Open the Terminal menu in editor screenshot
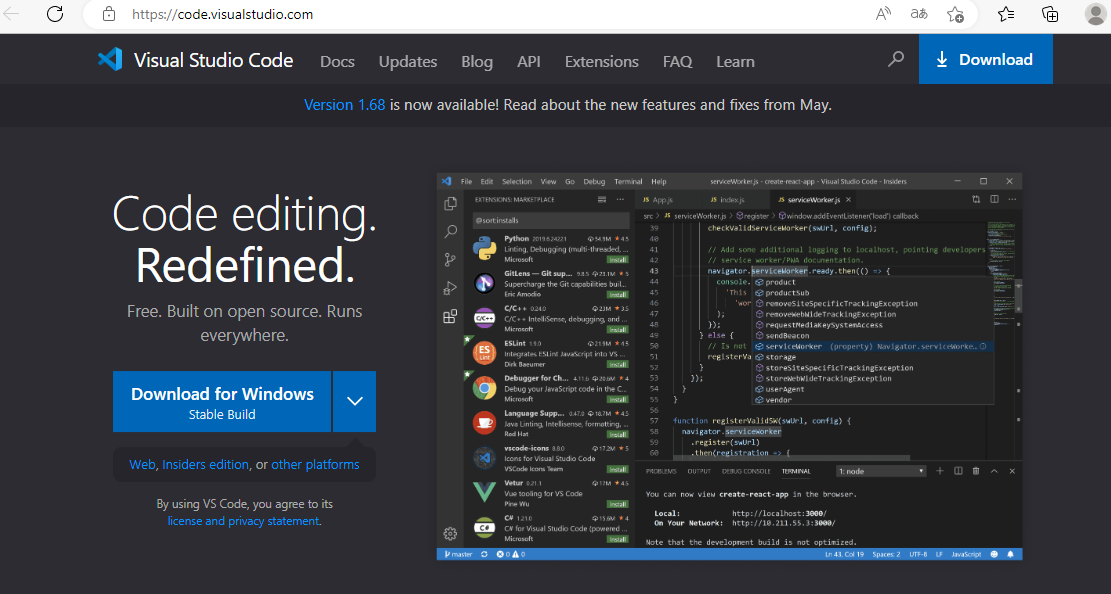1111x594 pixels. coord(628,181)
